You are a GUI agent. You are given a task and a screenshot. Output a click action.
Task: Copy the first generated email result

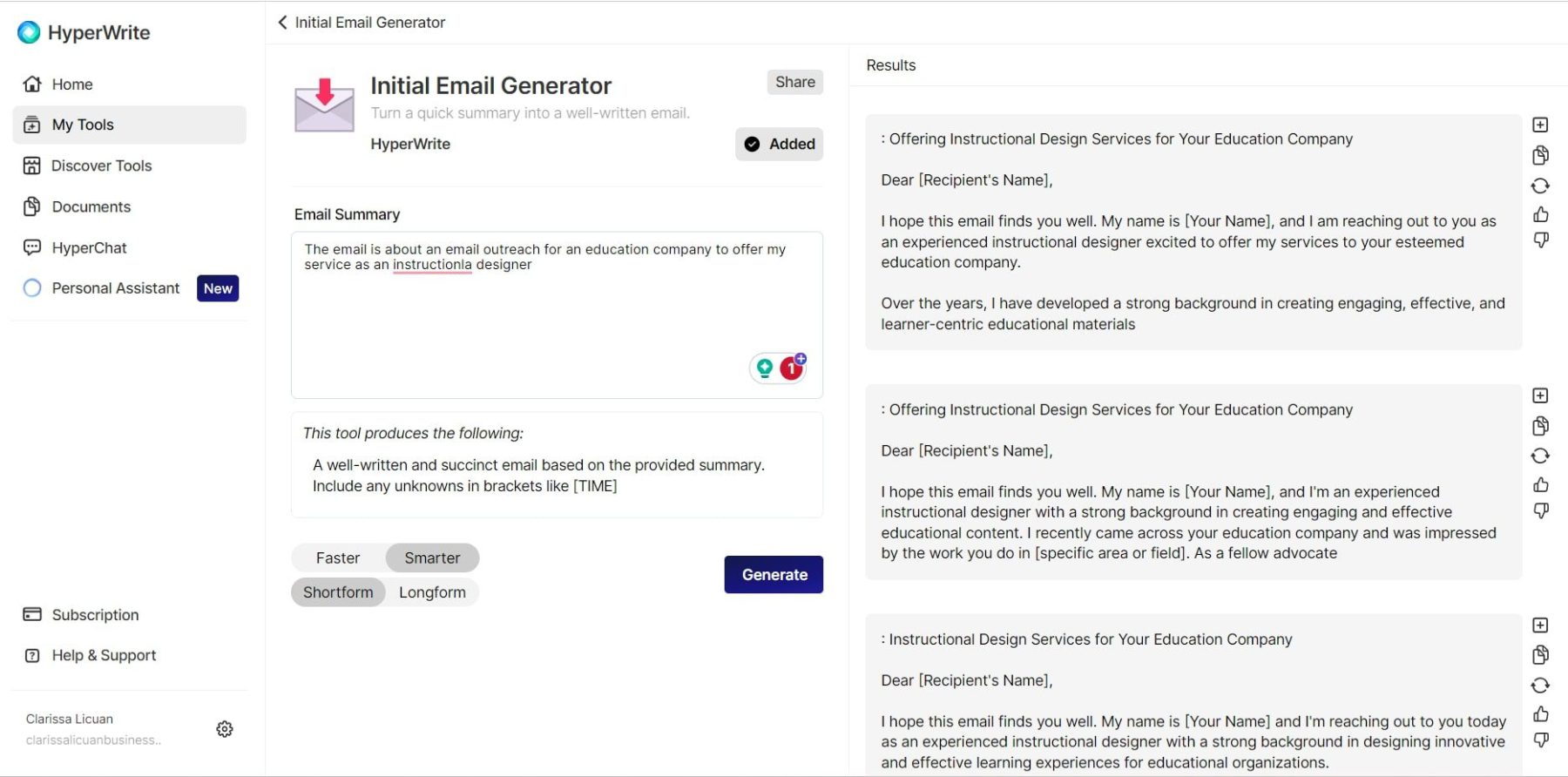1539,155
